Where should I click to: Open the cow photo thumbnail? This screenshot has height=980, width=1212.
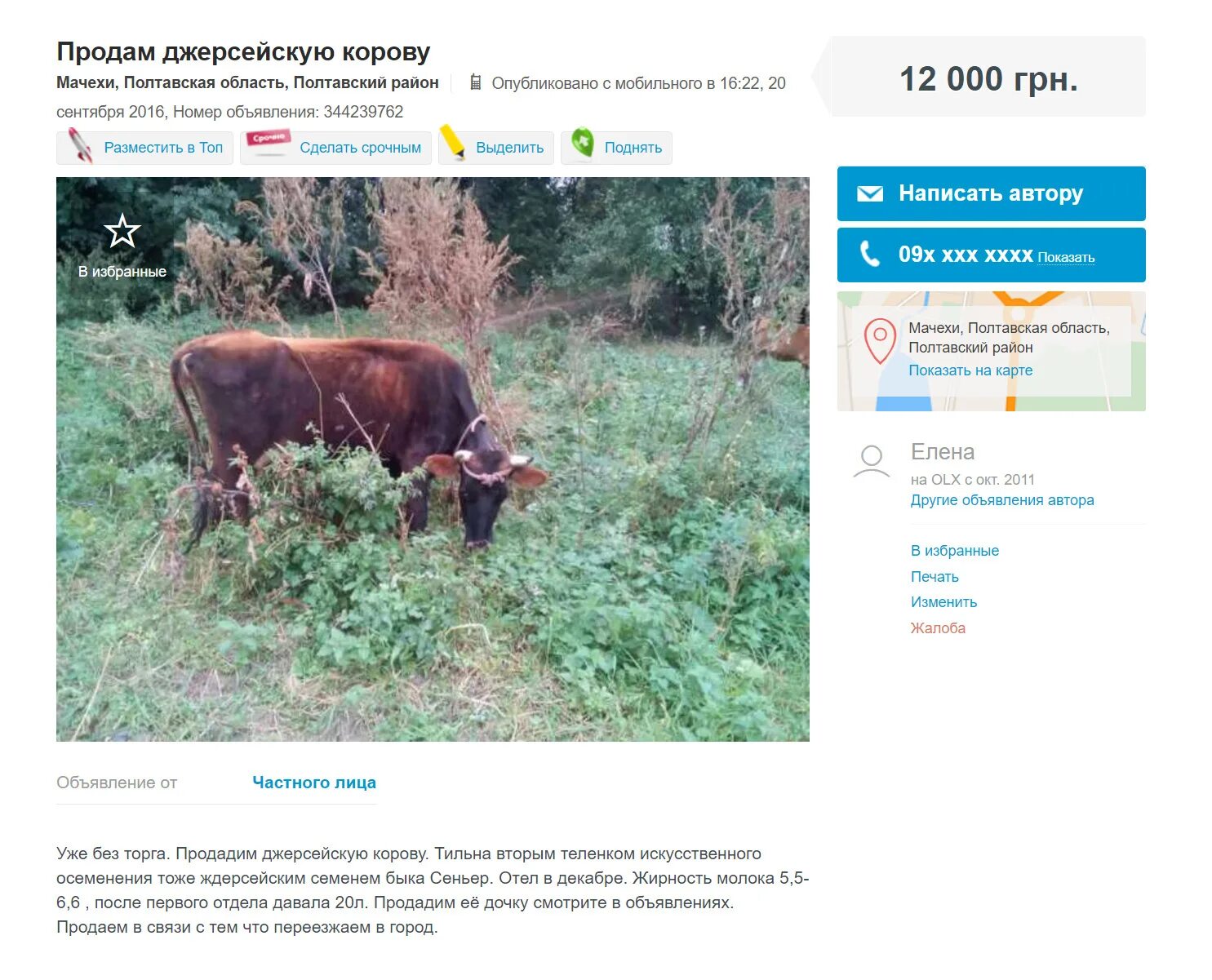click(433, 459)
